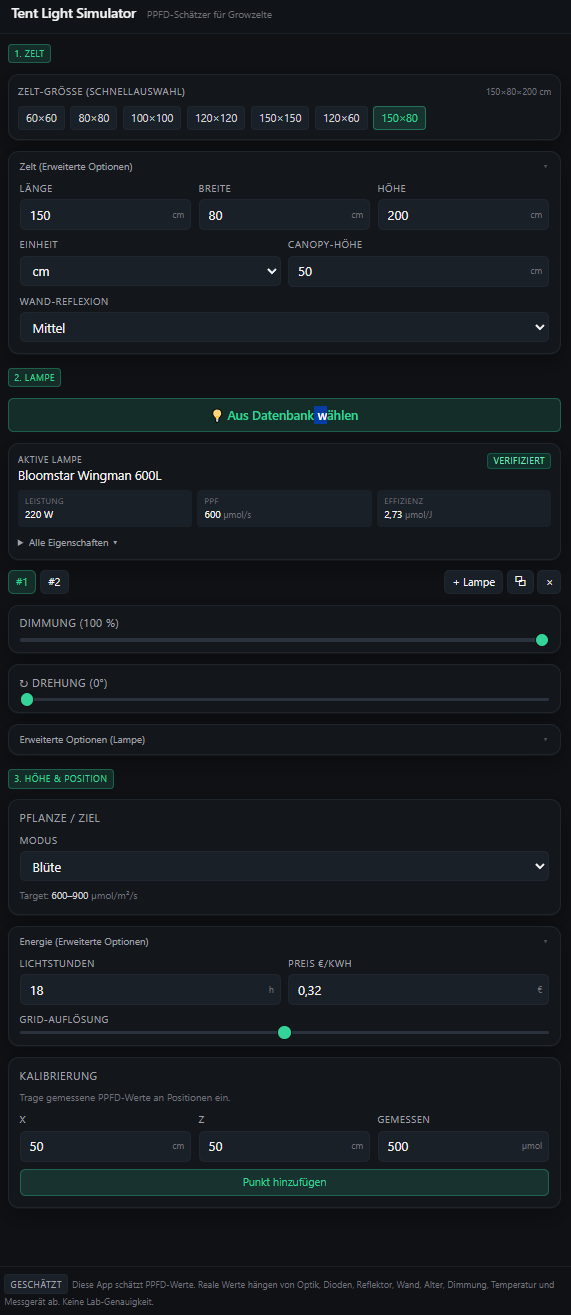Viewport: 571px width, 1315px height.
Task: Click the + Lampe button
Action: point(473,582)
